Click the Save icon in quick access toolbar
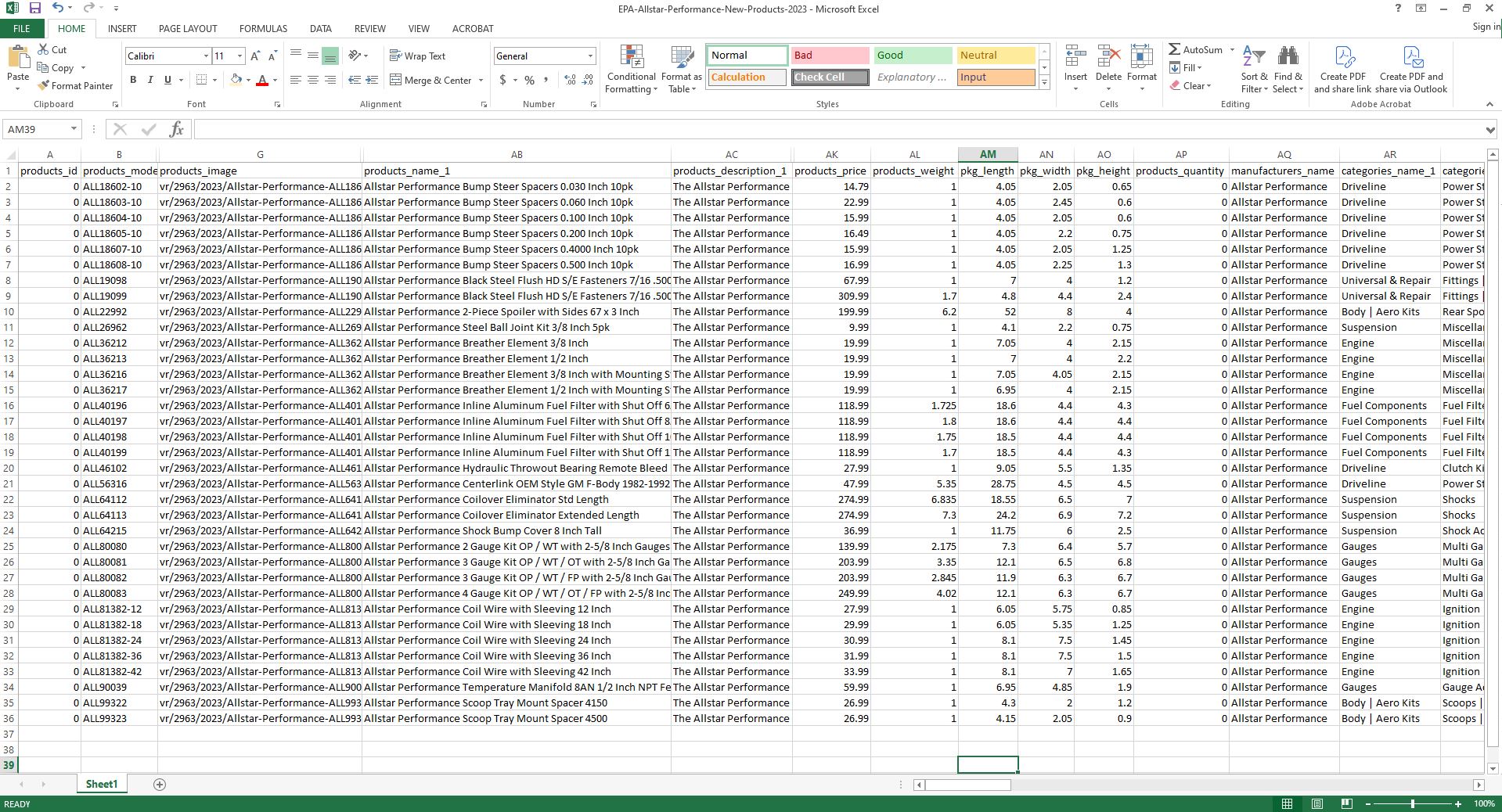1502x812 pixels. point(34,8)
